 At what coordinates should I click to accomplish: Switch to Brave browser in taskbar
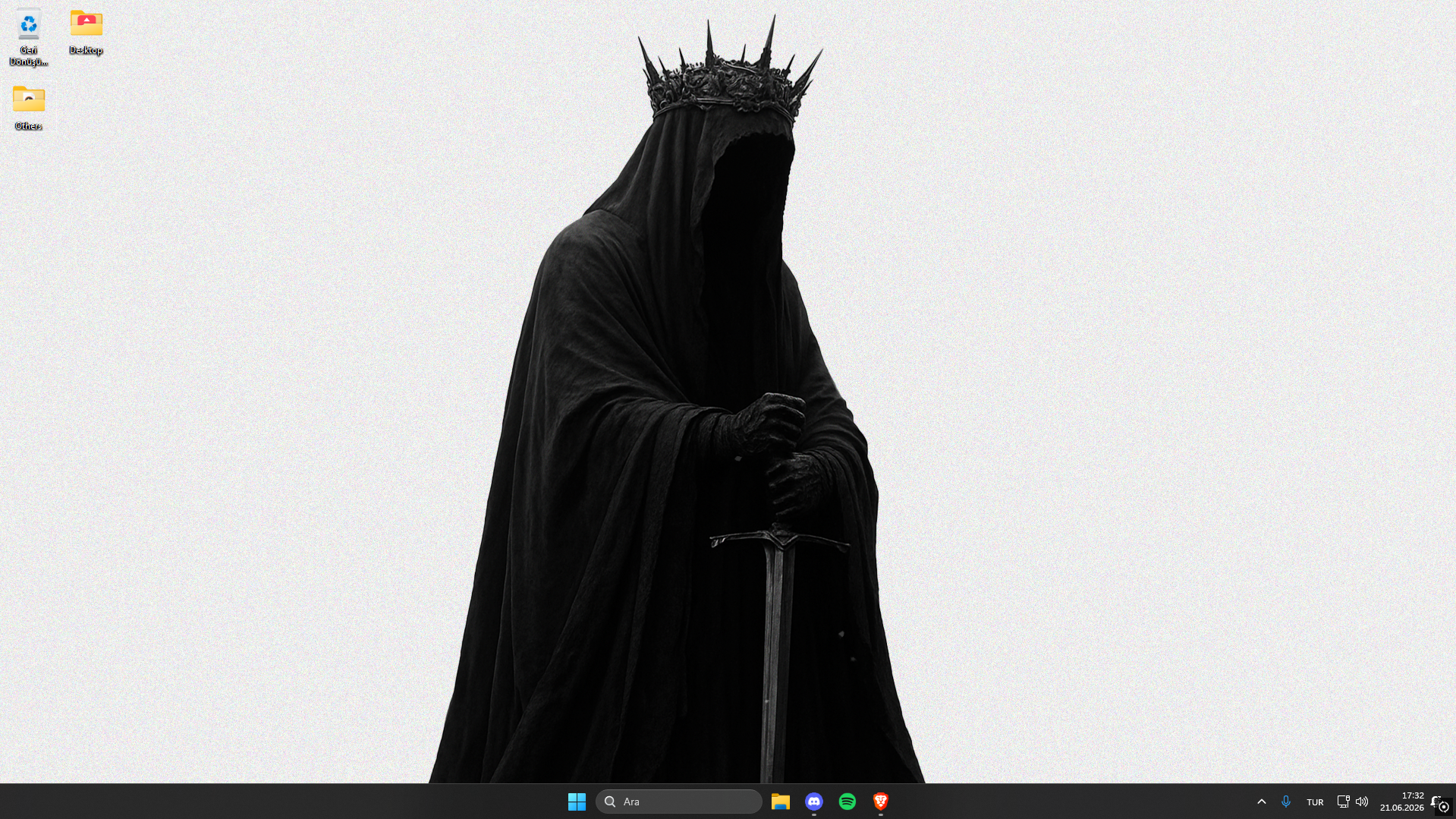point(881,802)
